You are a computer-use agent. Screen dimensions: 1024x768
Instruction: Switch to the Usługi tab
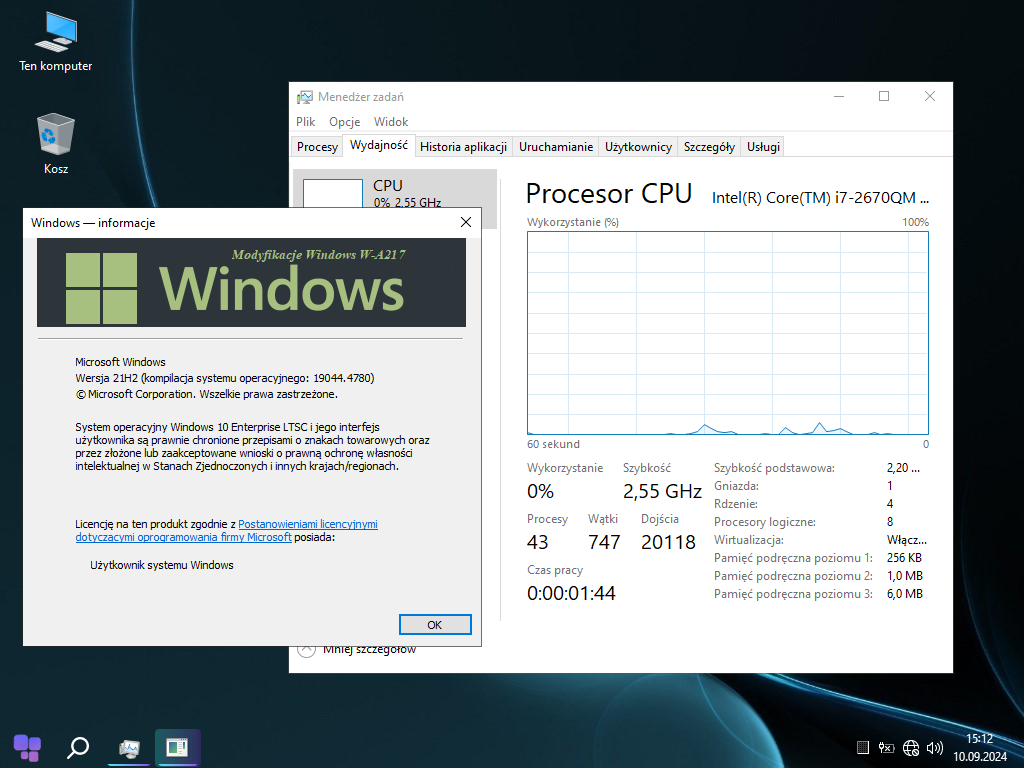763,147
